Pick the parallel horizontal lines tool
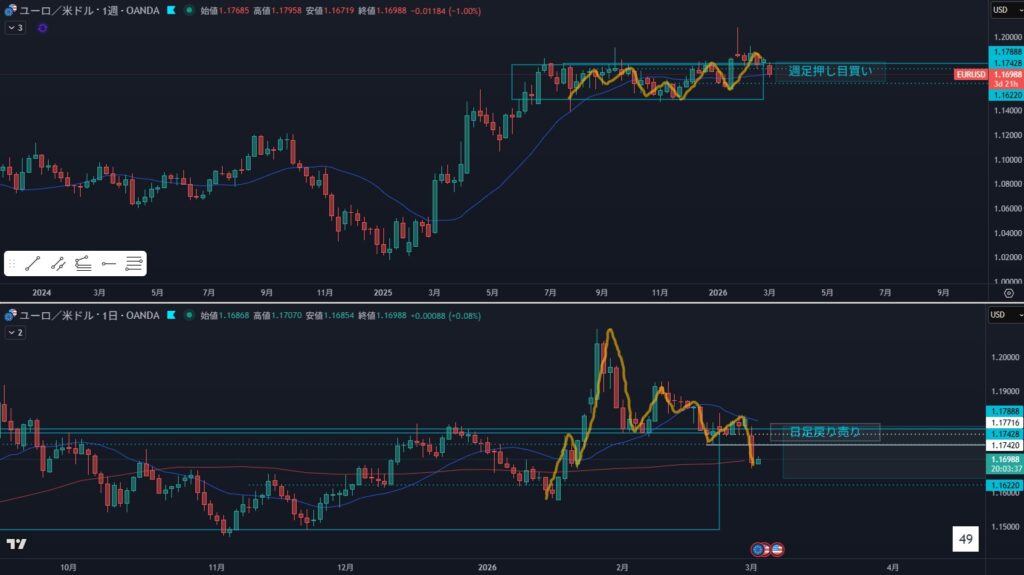1024x575 pixels. pos(134,264)
